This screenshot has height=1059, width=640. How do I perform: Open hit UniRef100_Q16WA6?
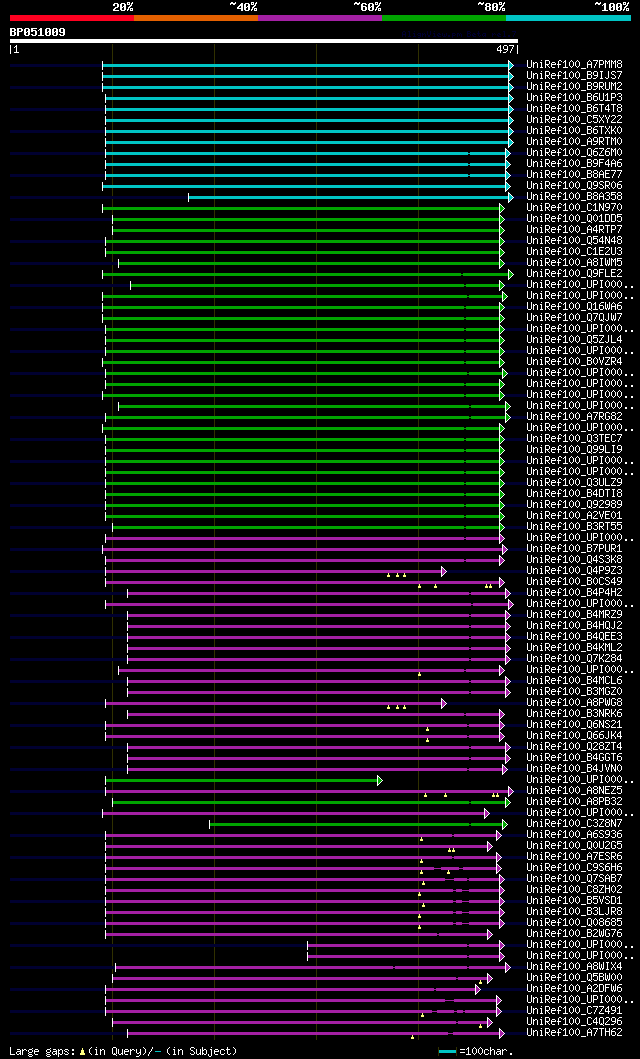coord(575,307)
